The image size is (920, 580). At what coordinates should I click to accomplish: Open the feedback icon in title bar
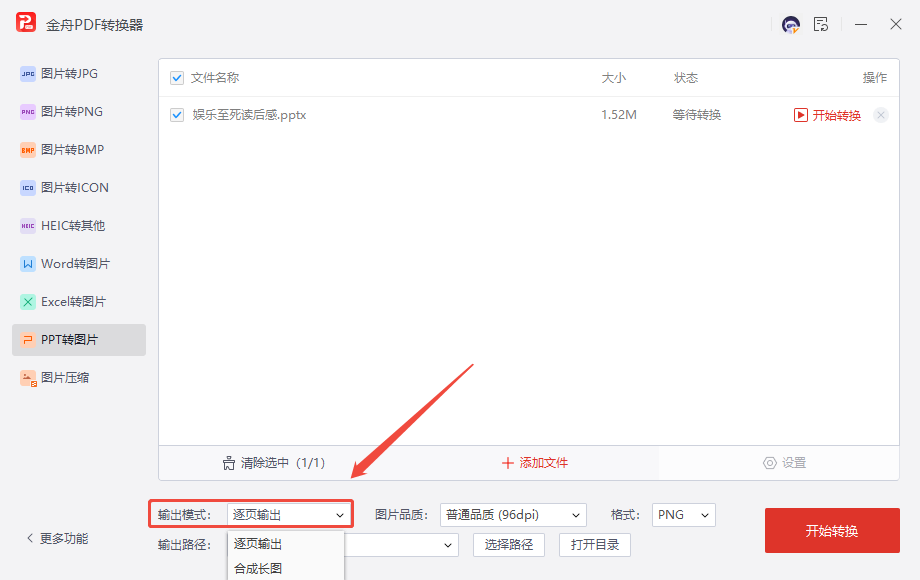click(821, 24)
